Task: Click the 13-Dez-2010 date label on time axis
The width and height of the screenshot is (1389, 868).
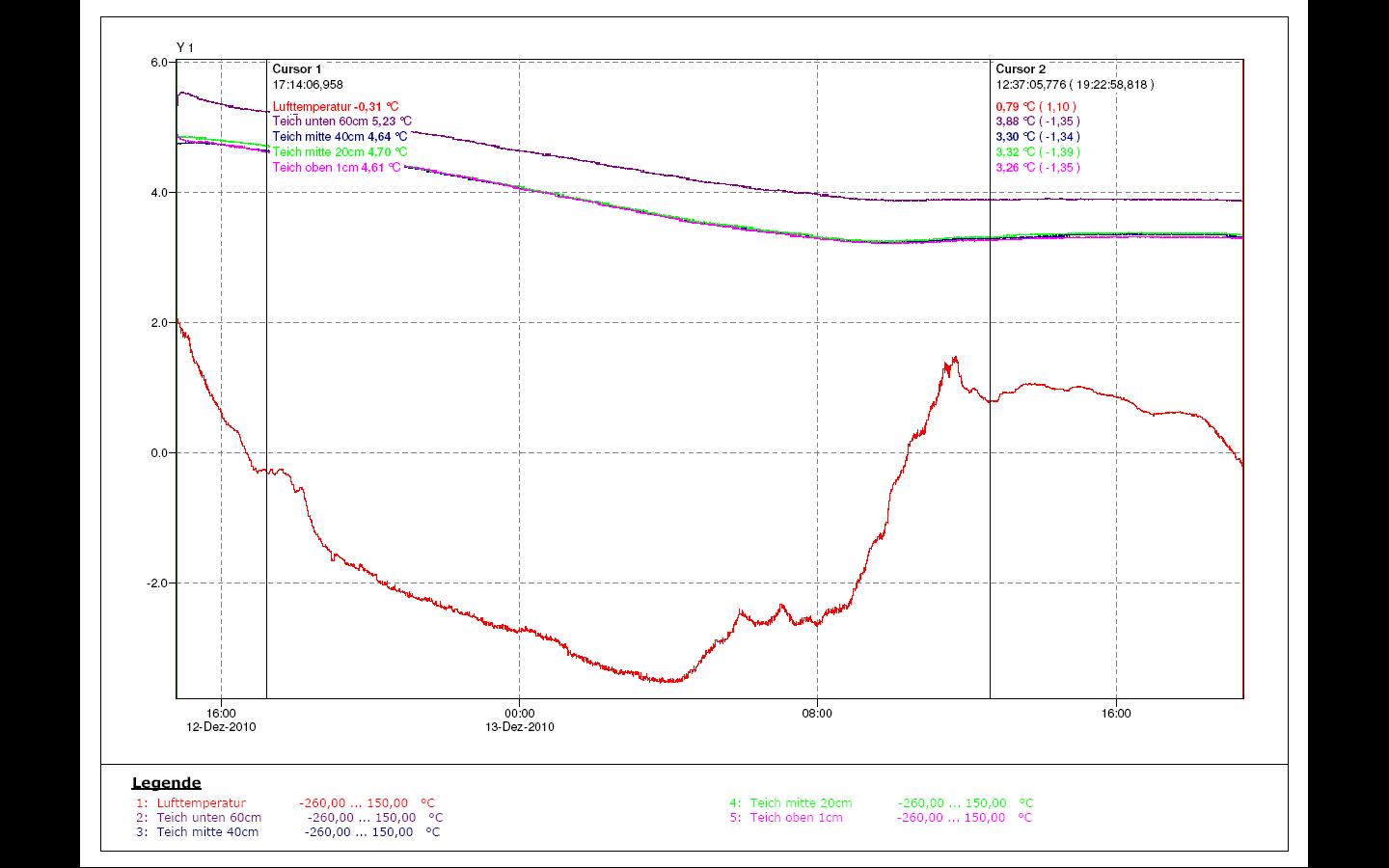Action: tap(520, 727)
